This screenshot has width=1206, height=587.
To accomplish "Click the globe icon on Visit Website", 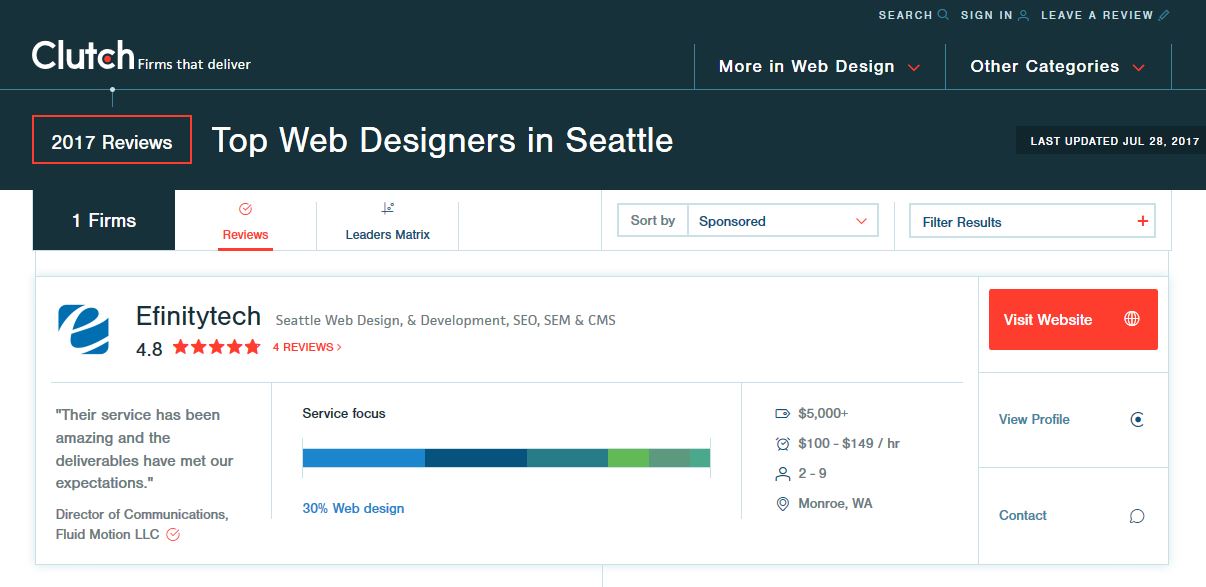I will [1132, 319].
